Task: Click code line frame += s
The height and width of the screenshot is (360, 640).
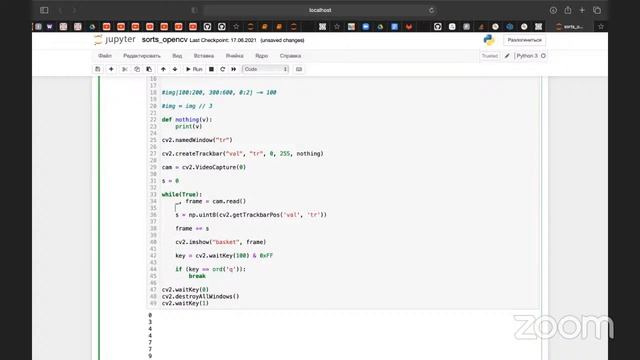Action: pos(192,229)
